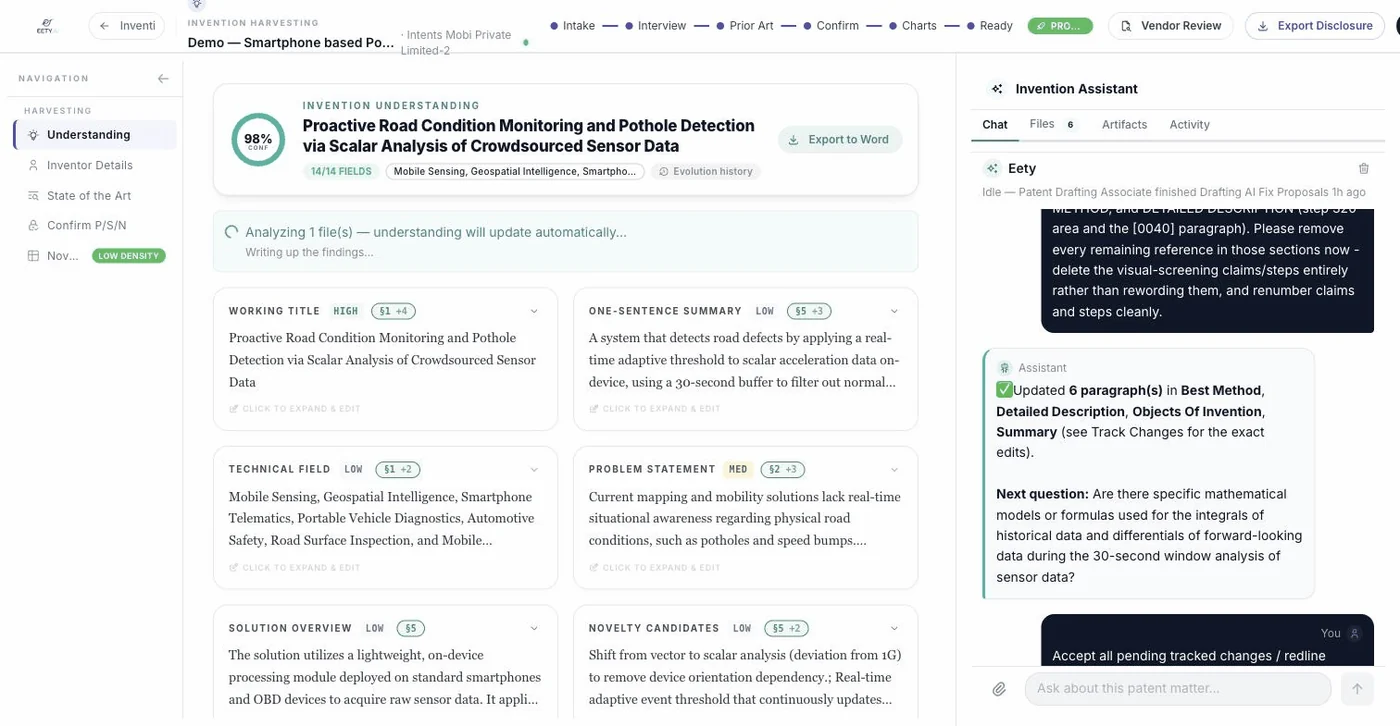Attach a file with the paperclip icon
1400x726 pixels.
[x=999, y=689]
